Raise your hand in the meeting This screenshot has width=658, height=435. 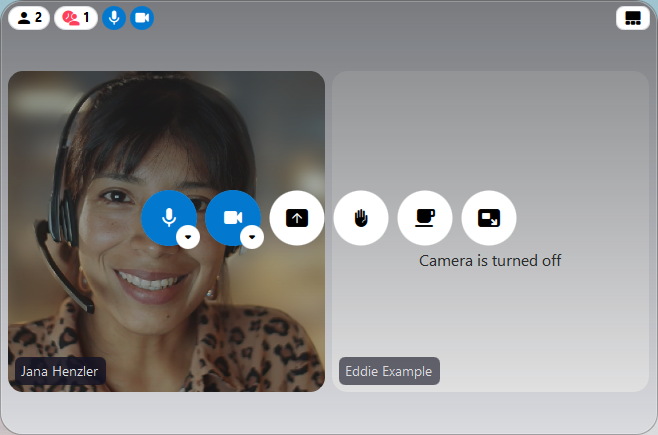361,218
